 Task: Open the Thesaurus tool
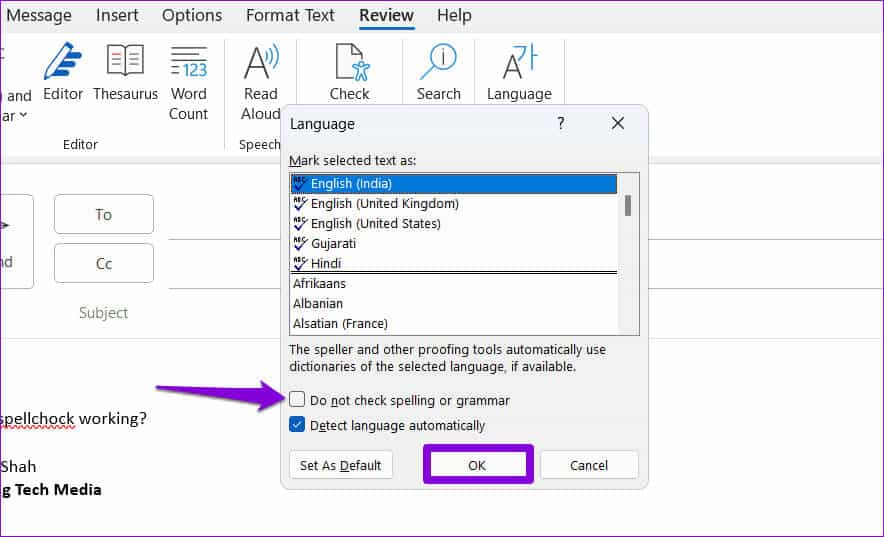click(125, 72)
